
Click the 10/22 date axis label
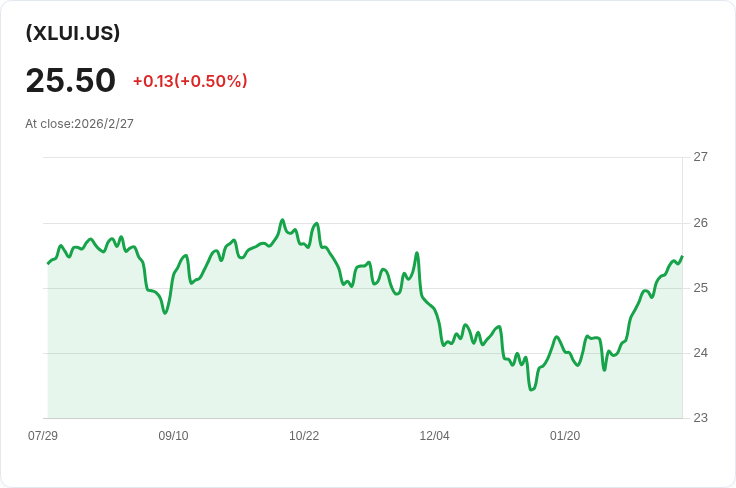304,436
